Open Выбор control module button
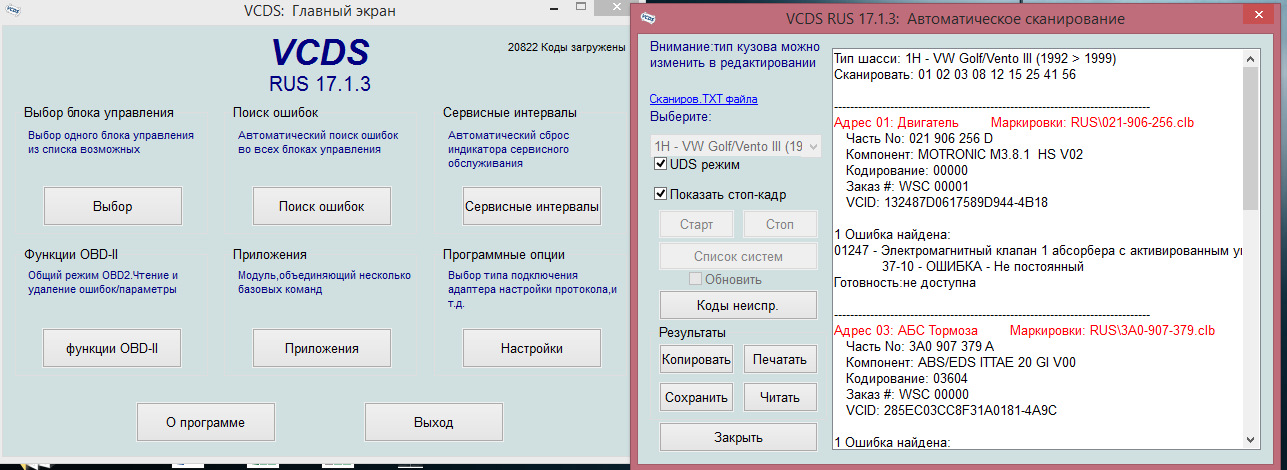Screen dimensions: 1287x470 113,206
